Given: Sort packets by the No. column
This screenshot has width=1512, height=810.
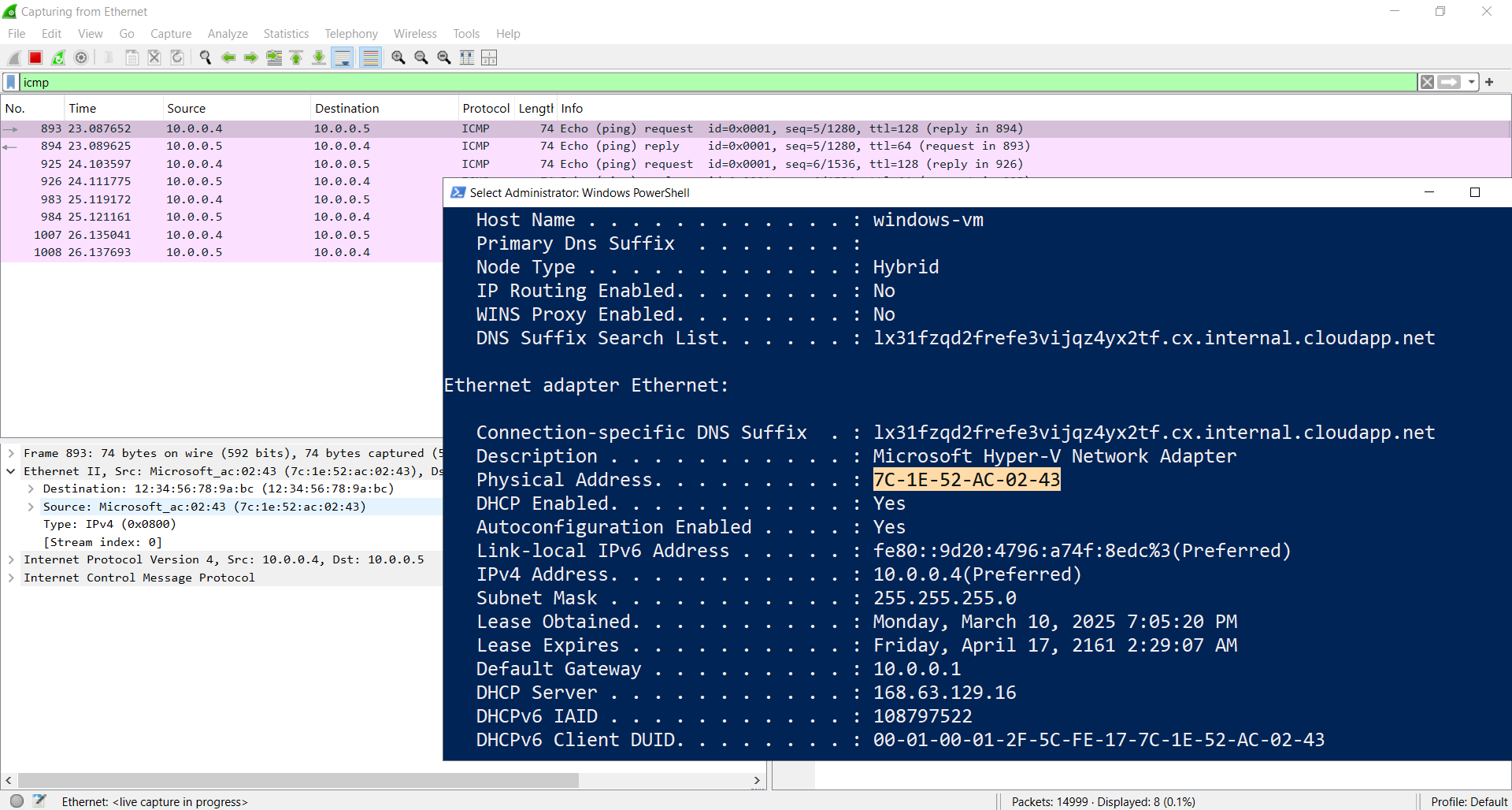Looking at the screenshot, I should [32, 109].
